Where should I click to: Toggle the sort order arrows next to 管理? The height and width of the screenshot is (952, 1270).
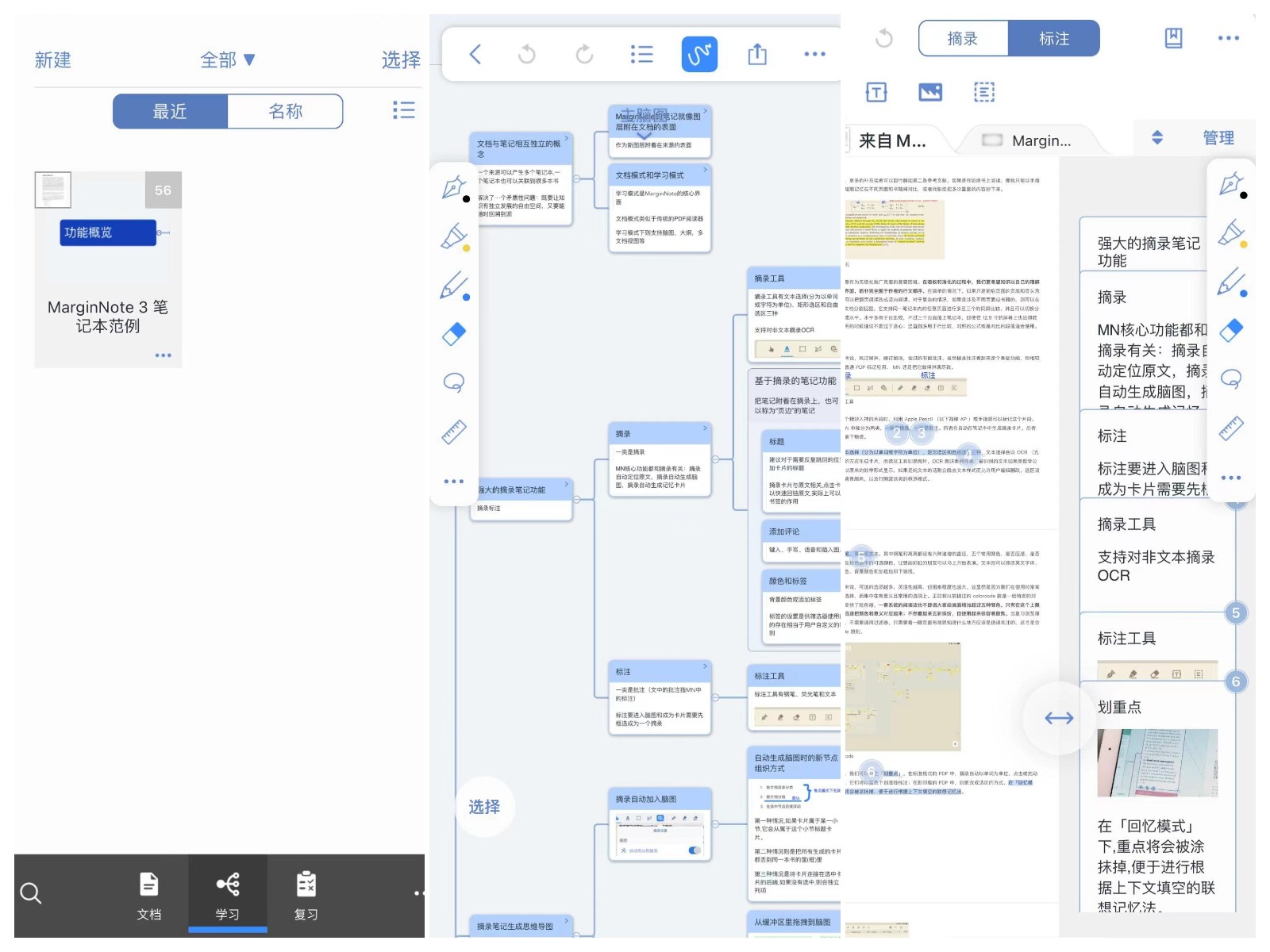click(1157, 137)
